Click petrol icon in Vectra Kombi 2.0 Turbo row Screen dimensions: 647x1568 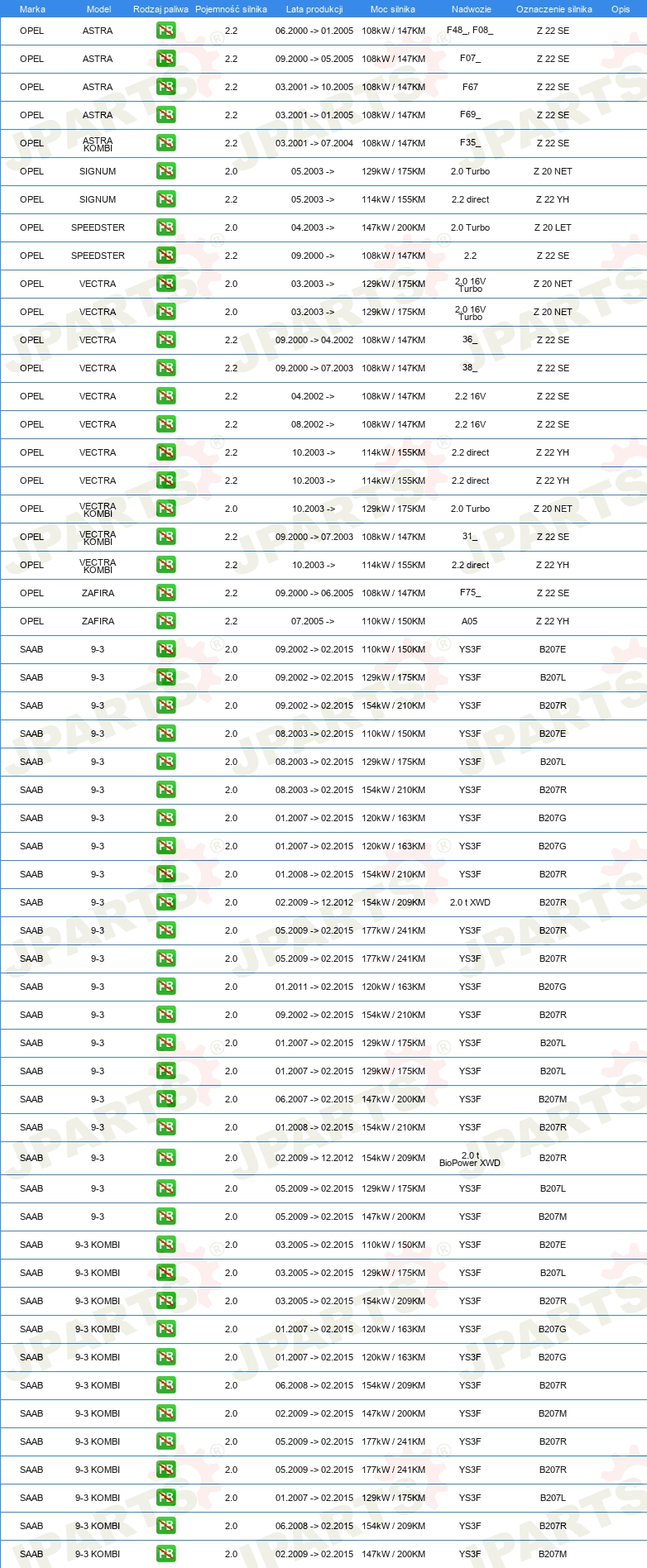tap(165, 509)
